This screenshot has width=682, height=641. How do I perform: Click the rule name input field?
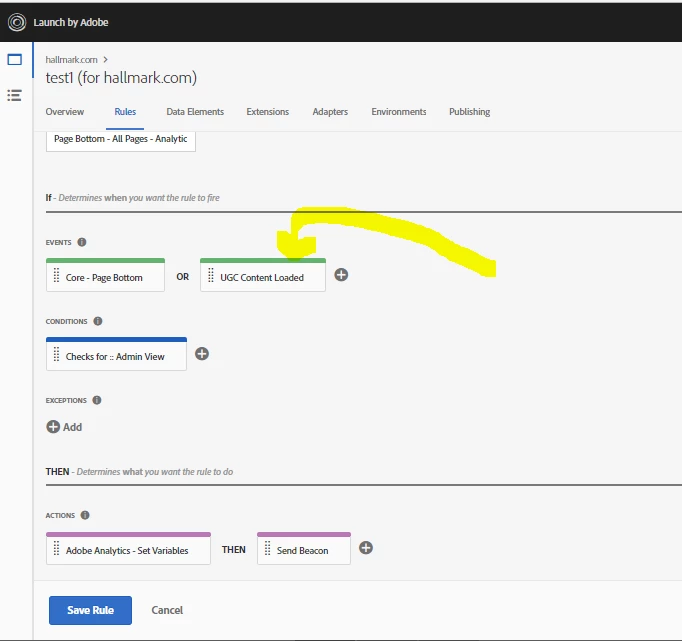(121, 140)
